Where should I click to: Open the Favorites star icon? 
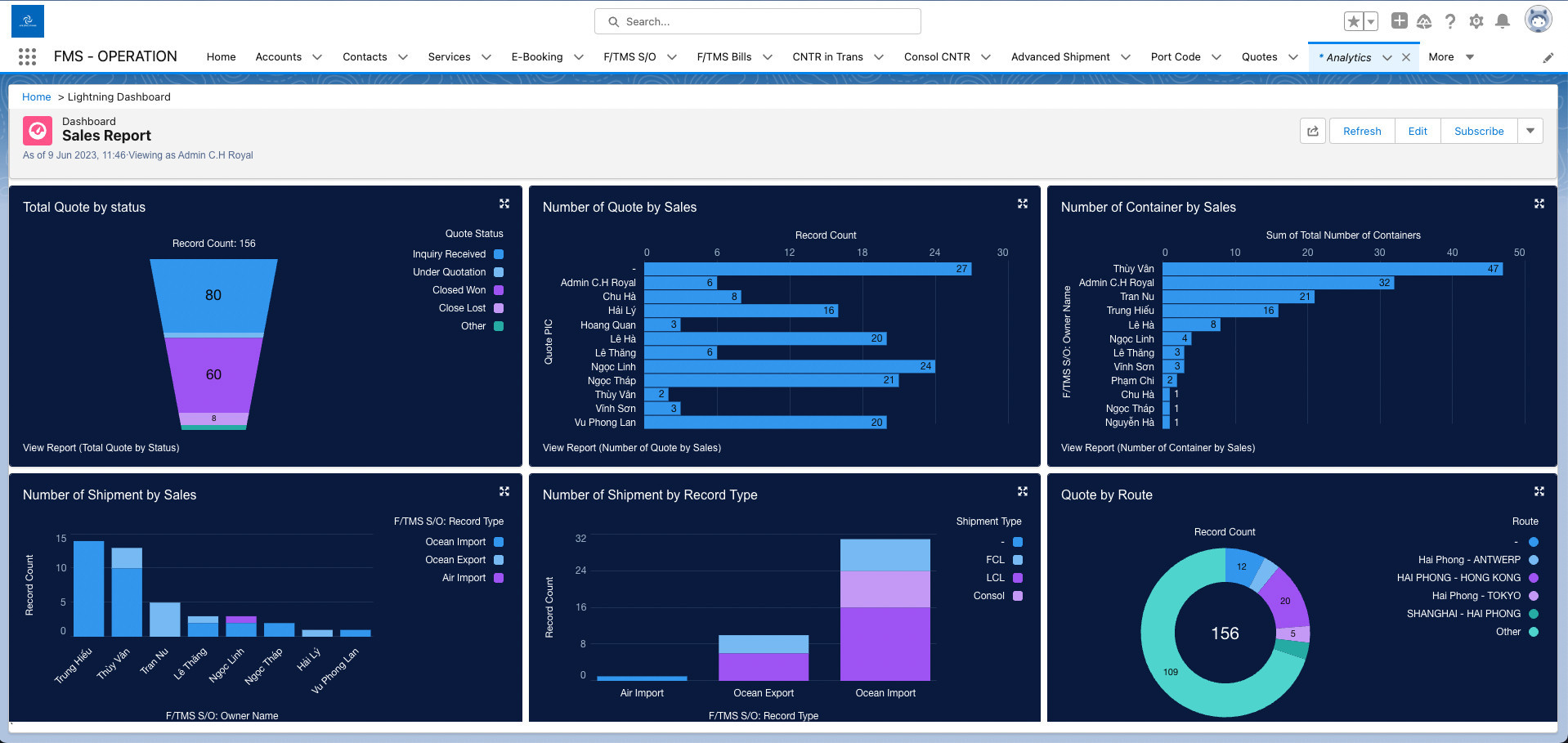click(x=1354, y=22)
